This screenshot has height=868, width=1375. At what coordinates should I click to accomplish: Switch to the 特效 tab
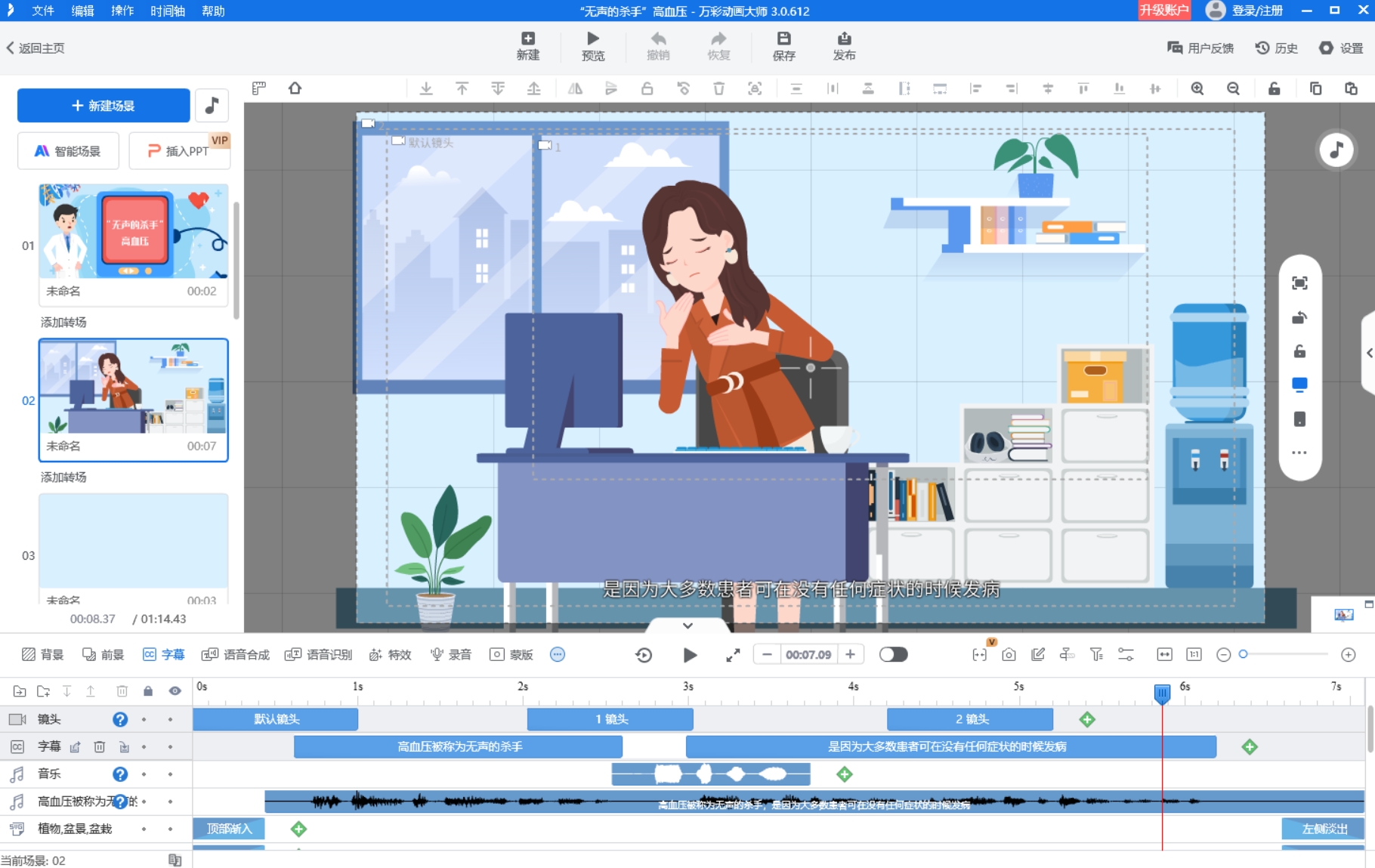click(x=390, y=655)
